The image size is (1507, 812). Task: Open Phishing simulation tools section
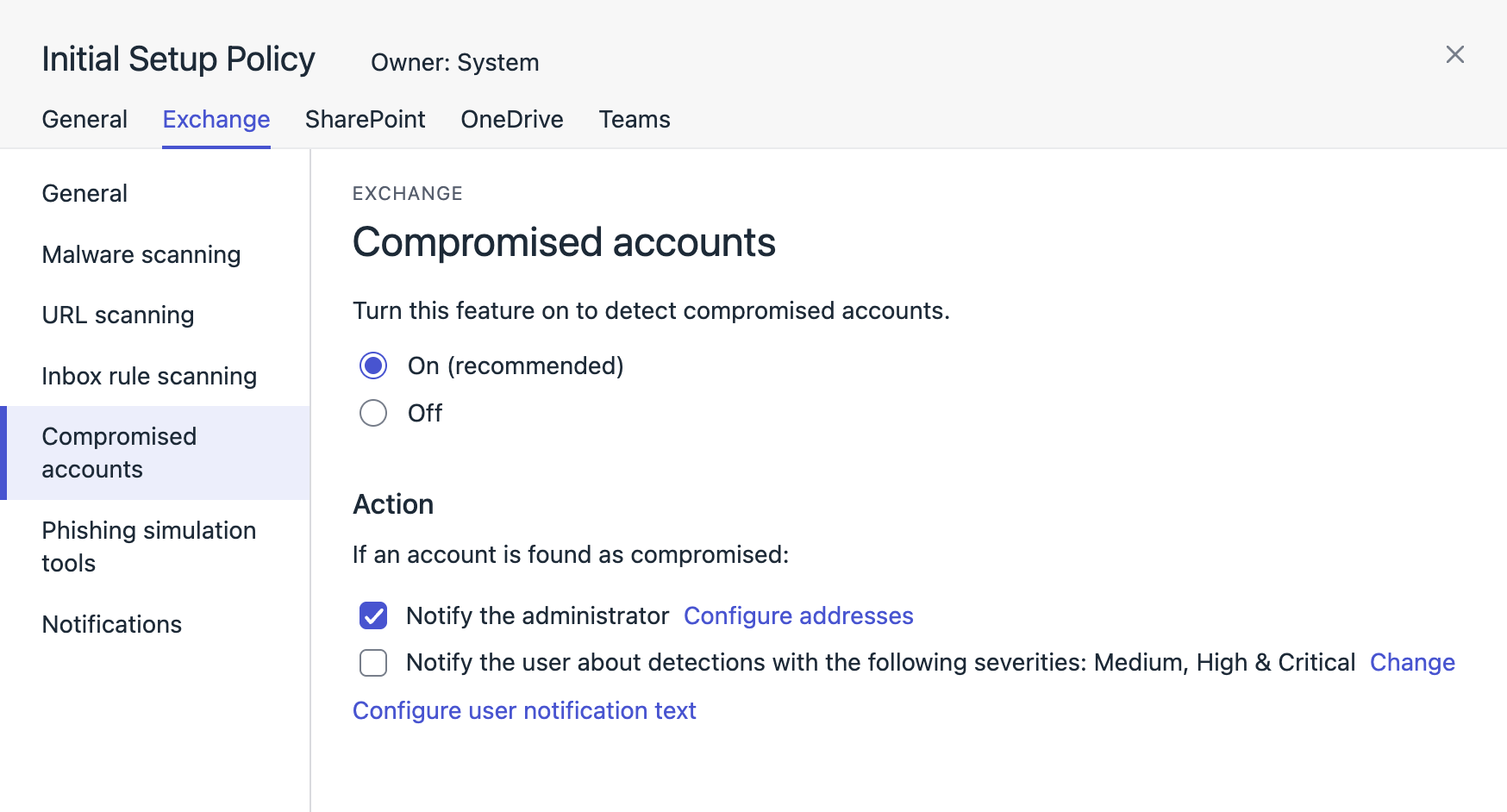coord(148,547)
